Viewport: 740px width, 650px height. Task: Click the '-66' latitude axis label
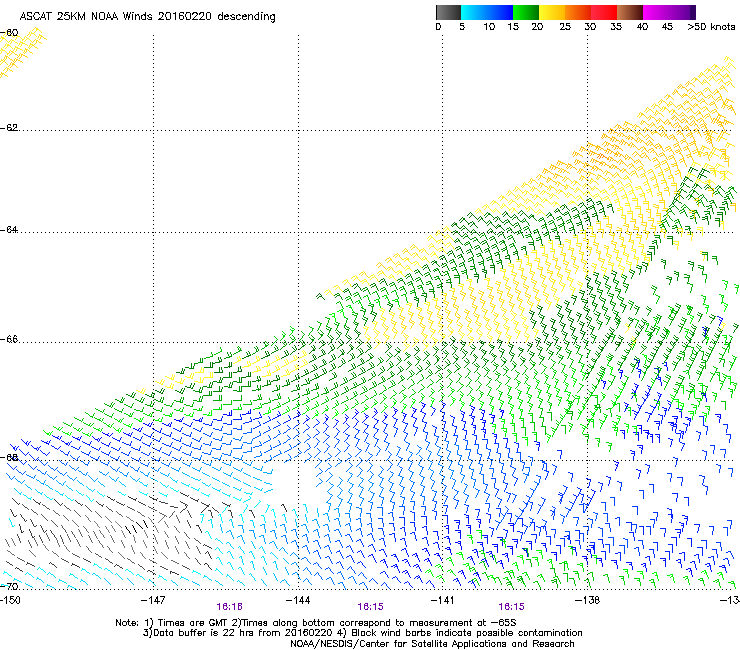[9, 339]
